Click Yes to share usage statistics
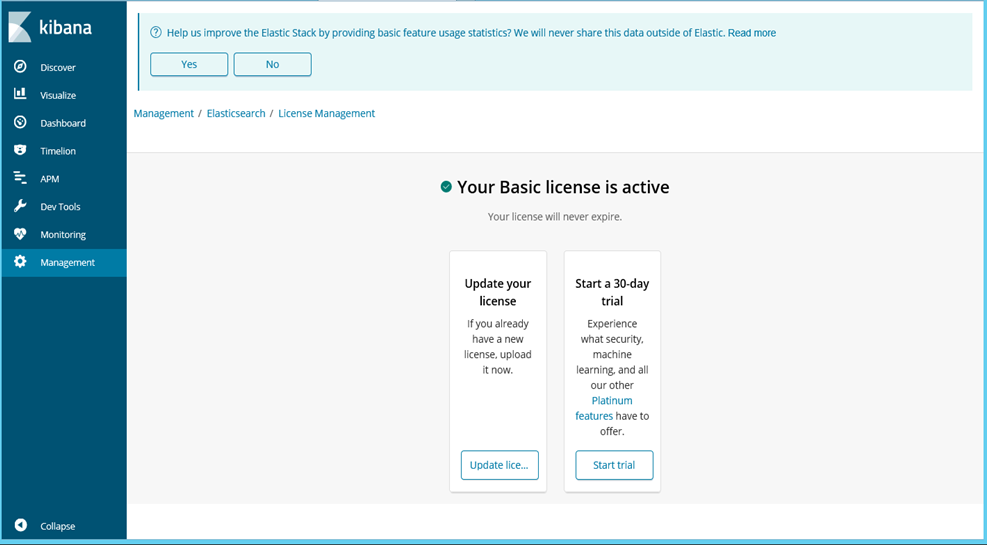The image size is (987, 545). 189,64
